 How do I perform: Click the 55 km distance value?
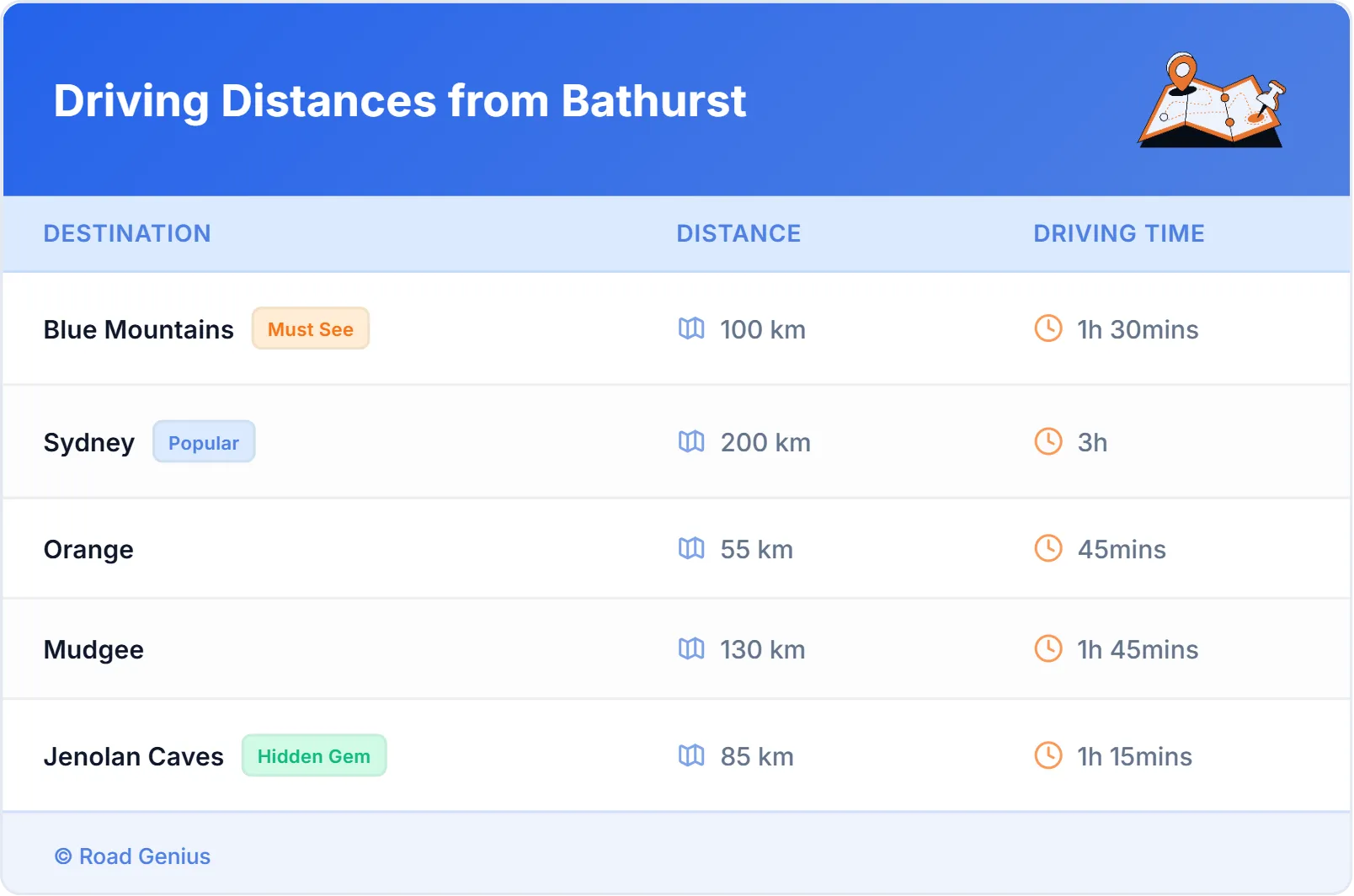point(757,549)
